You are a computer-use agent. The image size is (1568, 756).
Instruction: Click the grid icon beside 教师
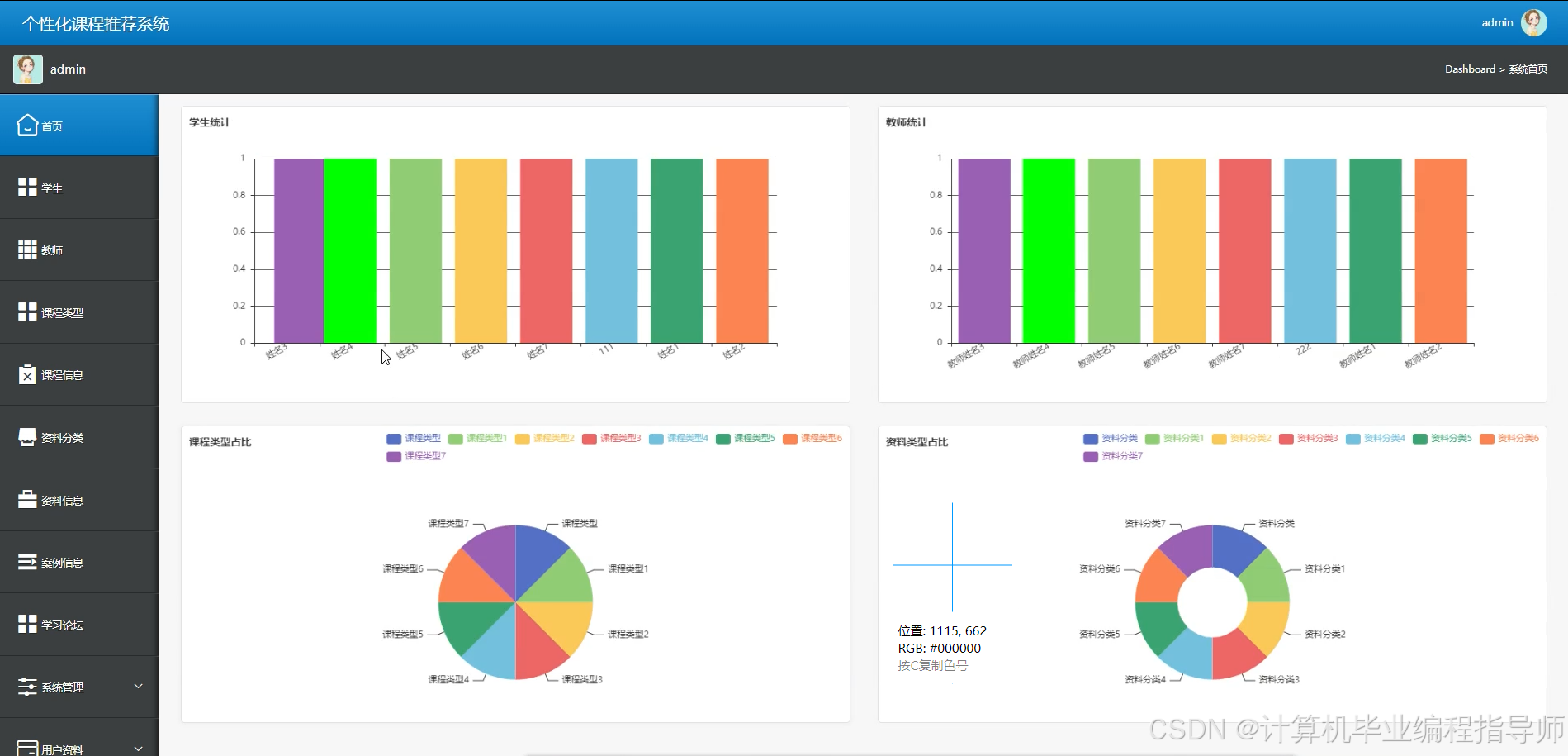pos(27,250)
